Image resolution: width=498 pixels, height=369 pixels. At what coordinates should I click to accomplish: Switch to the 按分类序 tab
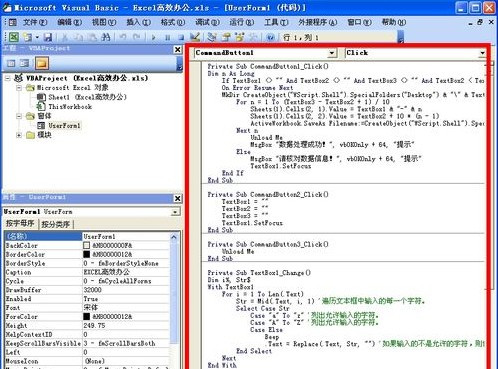pyautogui.click(x=56, y=224)
